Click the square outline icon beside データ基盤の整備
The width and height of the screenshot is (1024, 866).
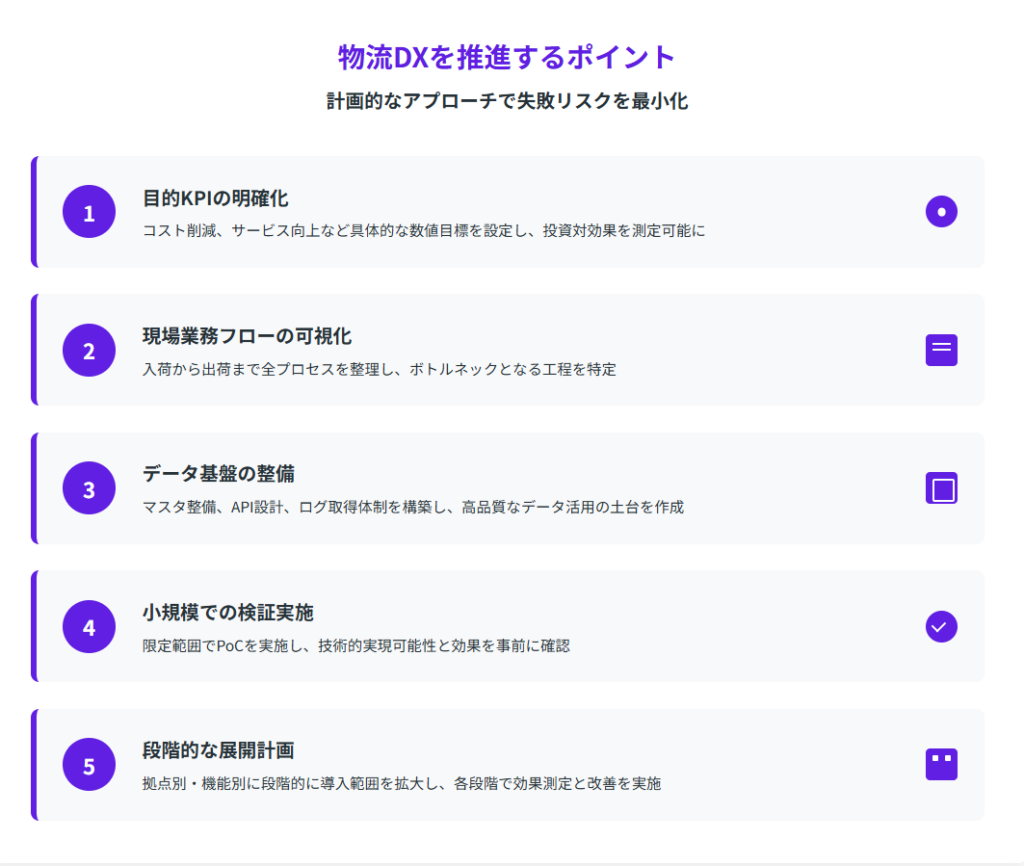(x=941, y=488)
